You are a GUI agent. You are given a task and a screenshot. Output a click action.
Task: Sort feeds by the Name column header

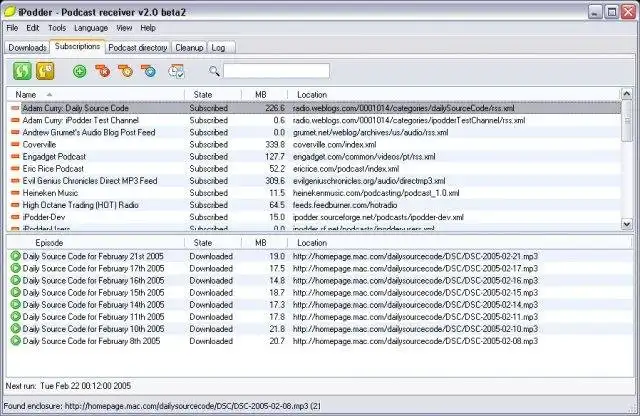coord(96,94)
